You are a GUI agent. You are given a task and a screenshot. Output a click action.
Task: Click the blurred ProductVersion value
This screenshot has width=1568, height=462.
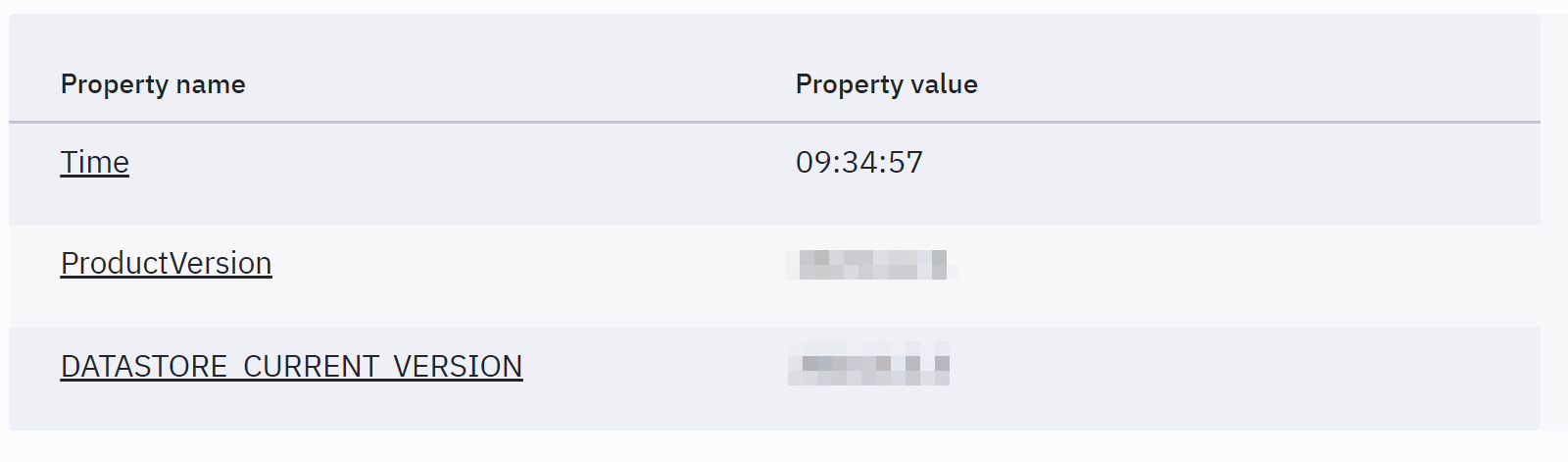871,265
